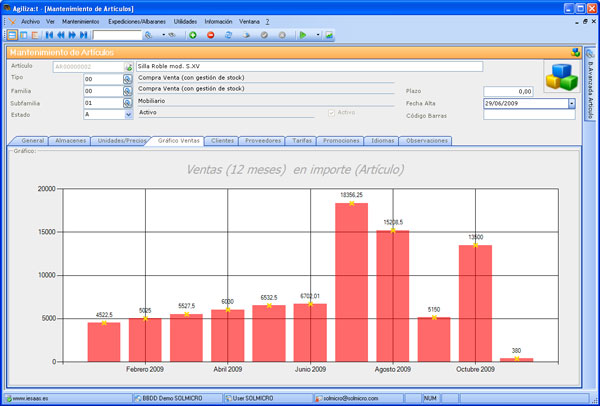Open the Información menu

click(218, 22)
